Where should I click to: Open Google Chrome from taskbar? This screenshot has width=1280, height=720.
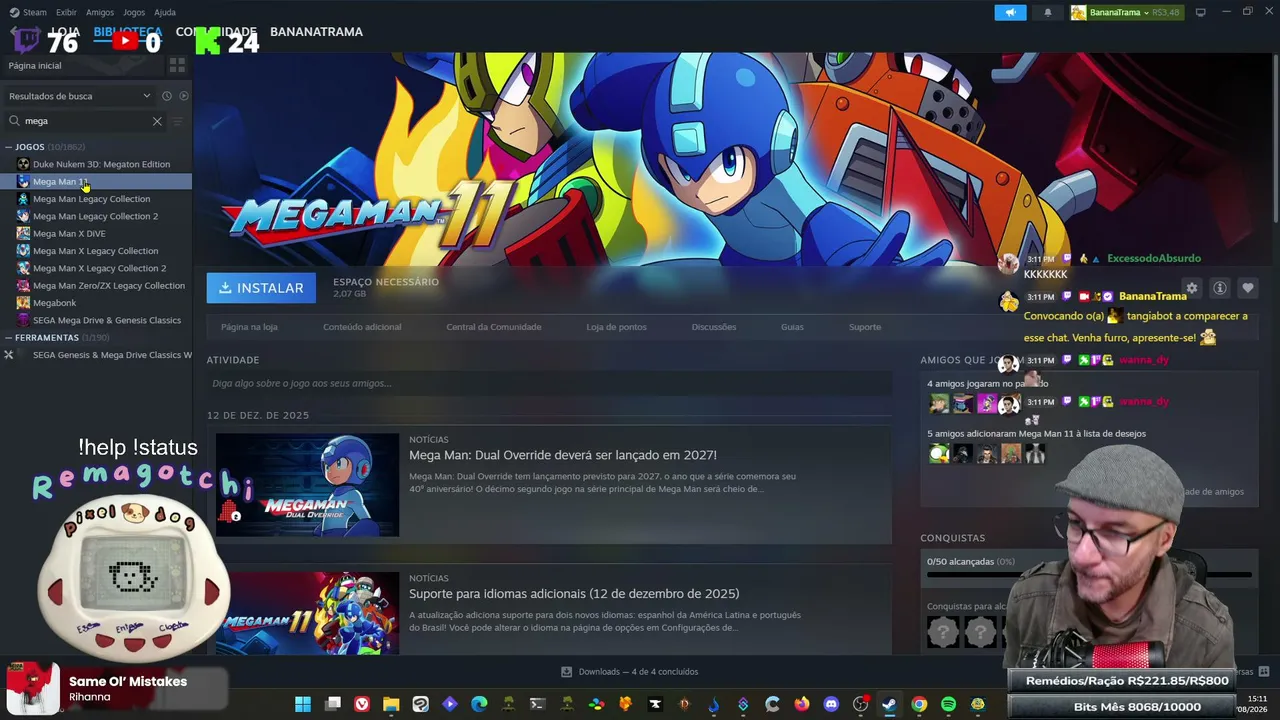[x=919, y=704]
